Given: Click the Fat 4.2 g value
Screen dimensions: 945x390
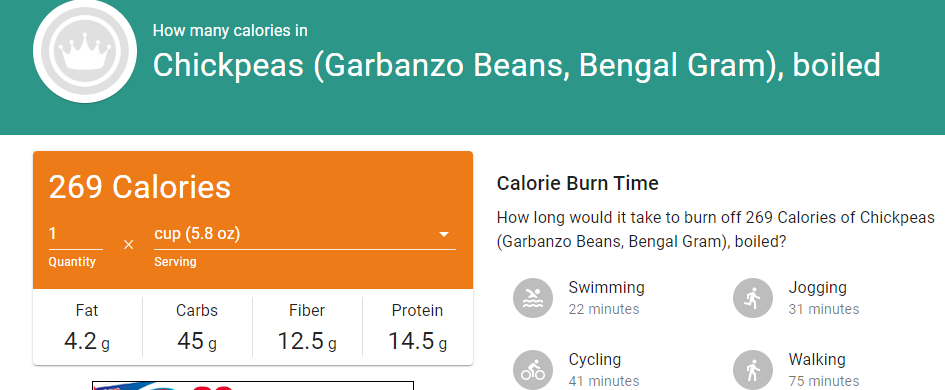Looking at the screenshot, I should (87, 341).
